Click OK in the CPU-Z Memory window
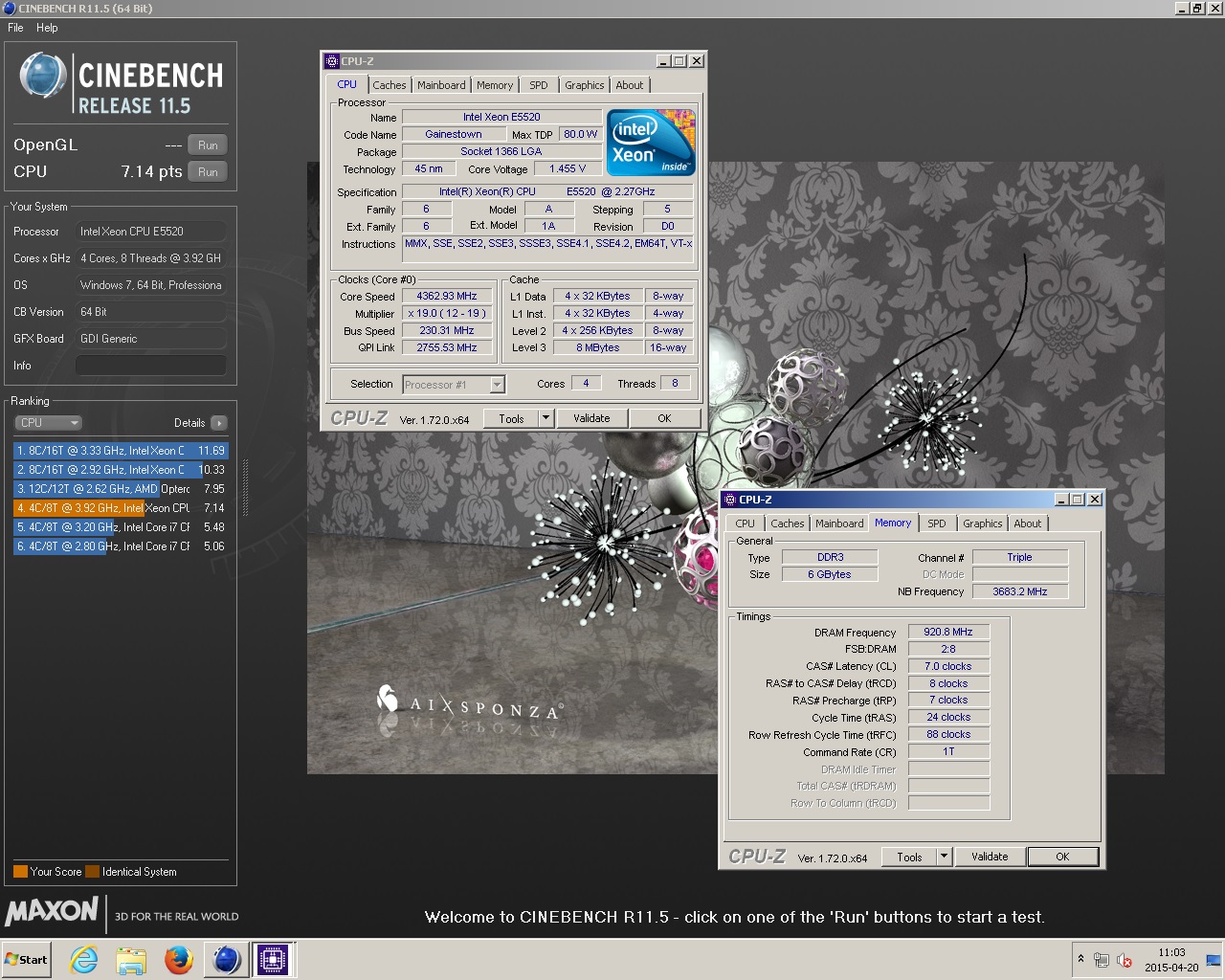 (x=1062, y=857)
